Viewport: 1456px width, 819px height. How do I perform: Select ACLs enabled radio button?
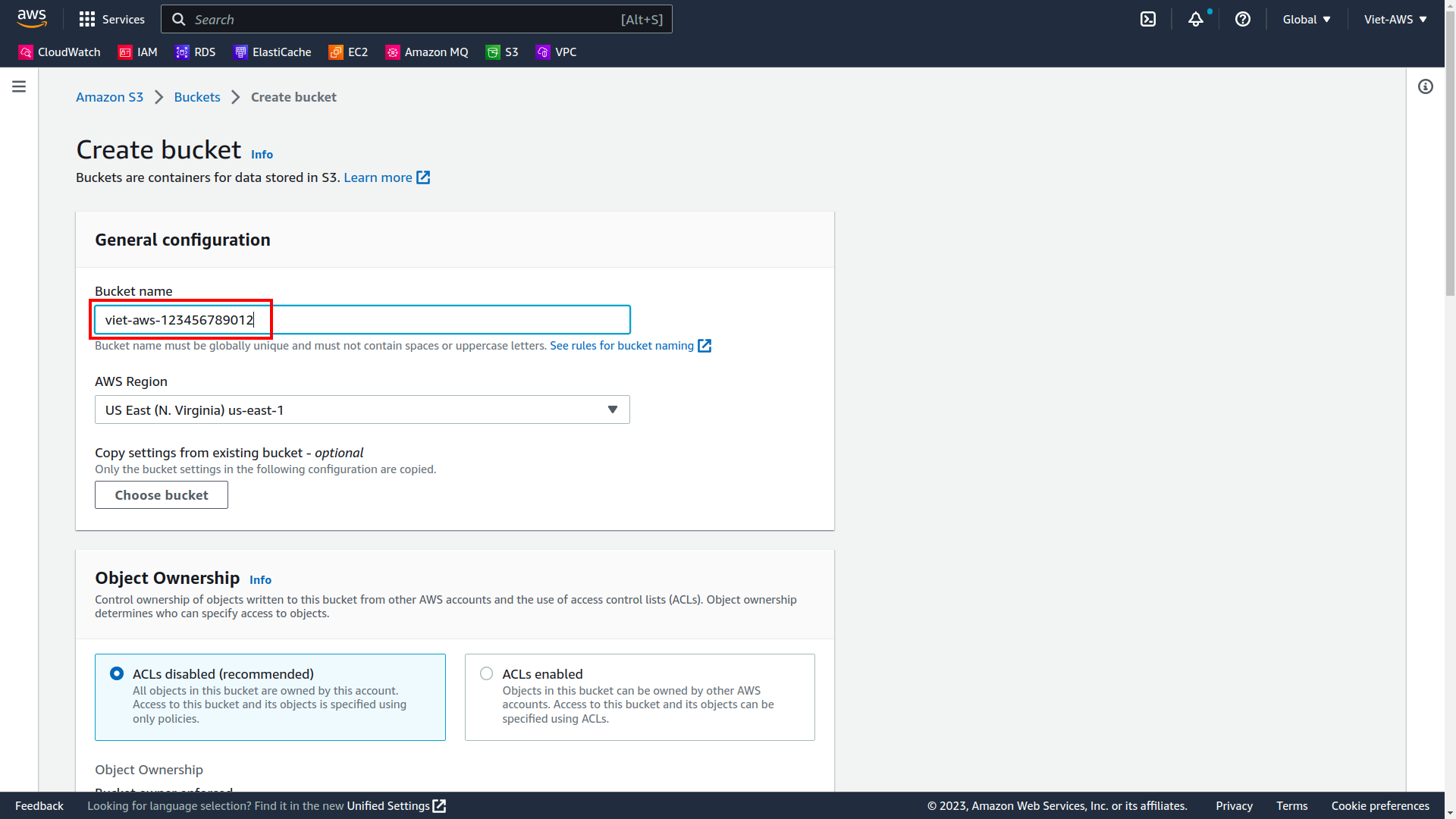pos(486,673)
